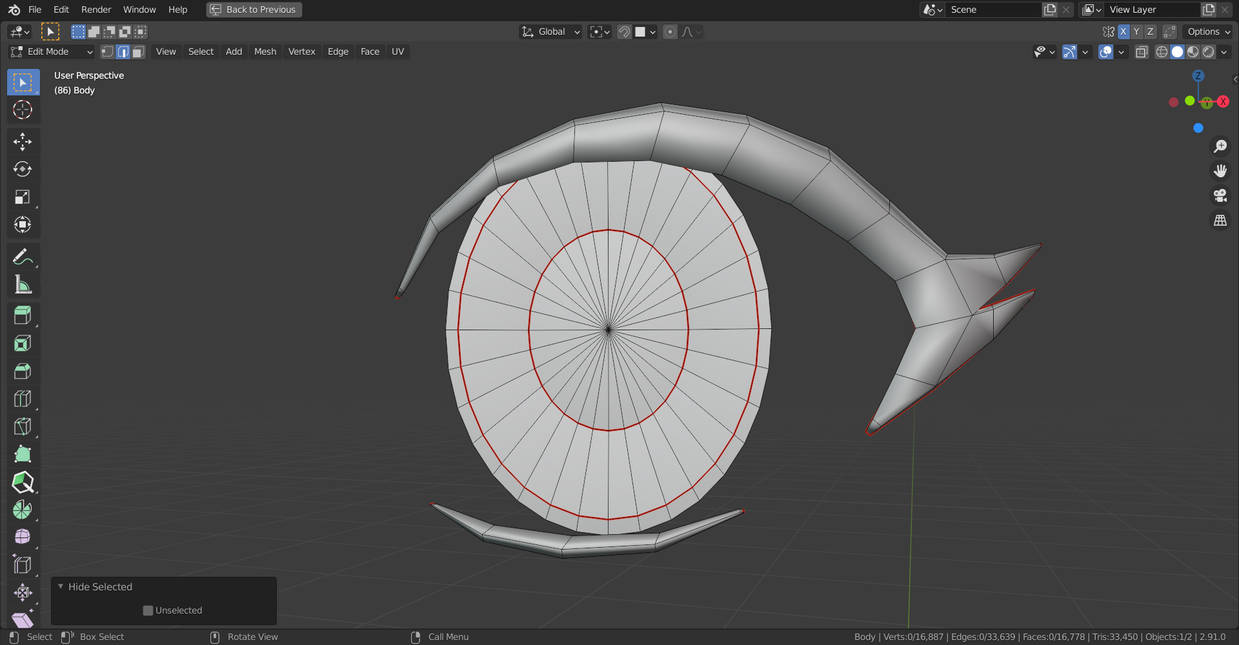This screenshot has height=645, width=1239.
Task: Select the Measure tool
Action: (x=22, y=286)
